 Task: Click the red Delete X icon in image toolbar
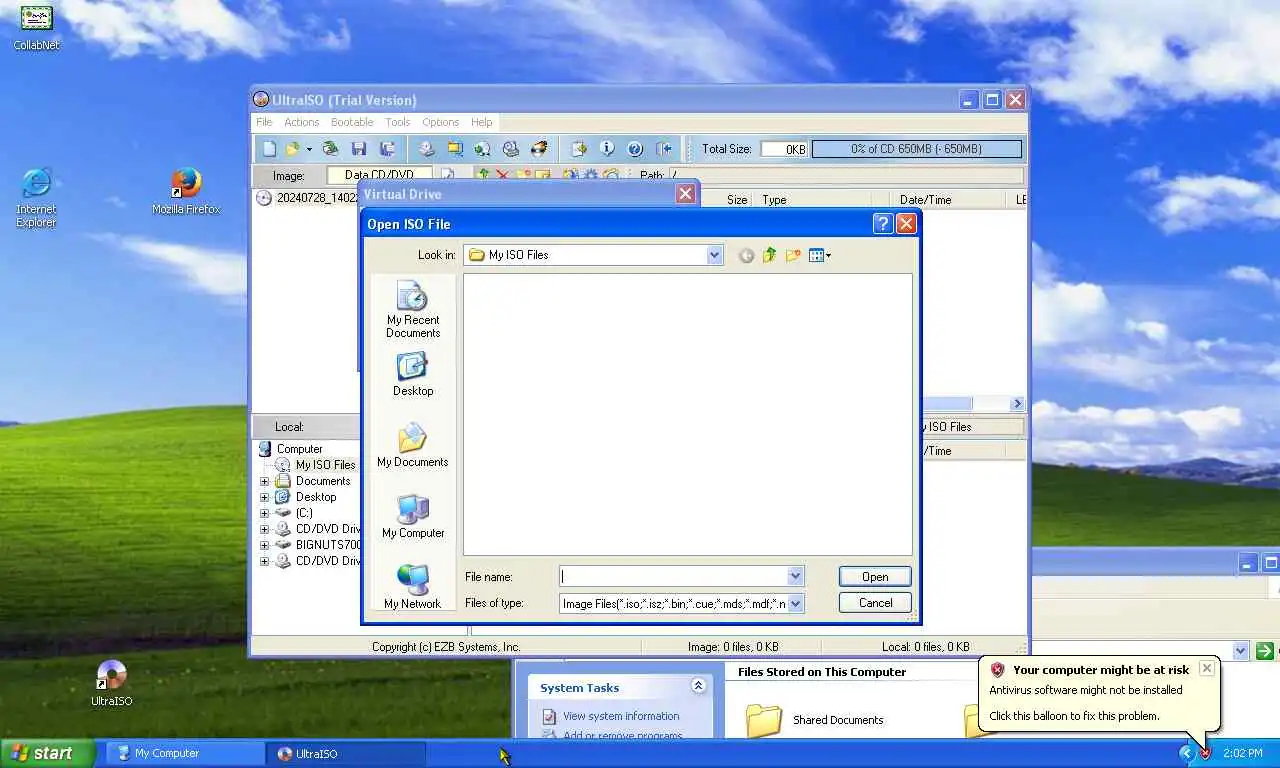point(502,175)
